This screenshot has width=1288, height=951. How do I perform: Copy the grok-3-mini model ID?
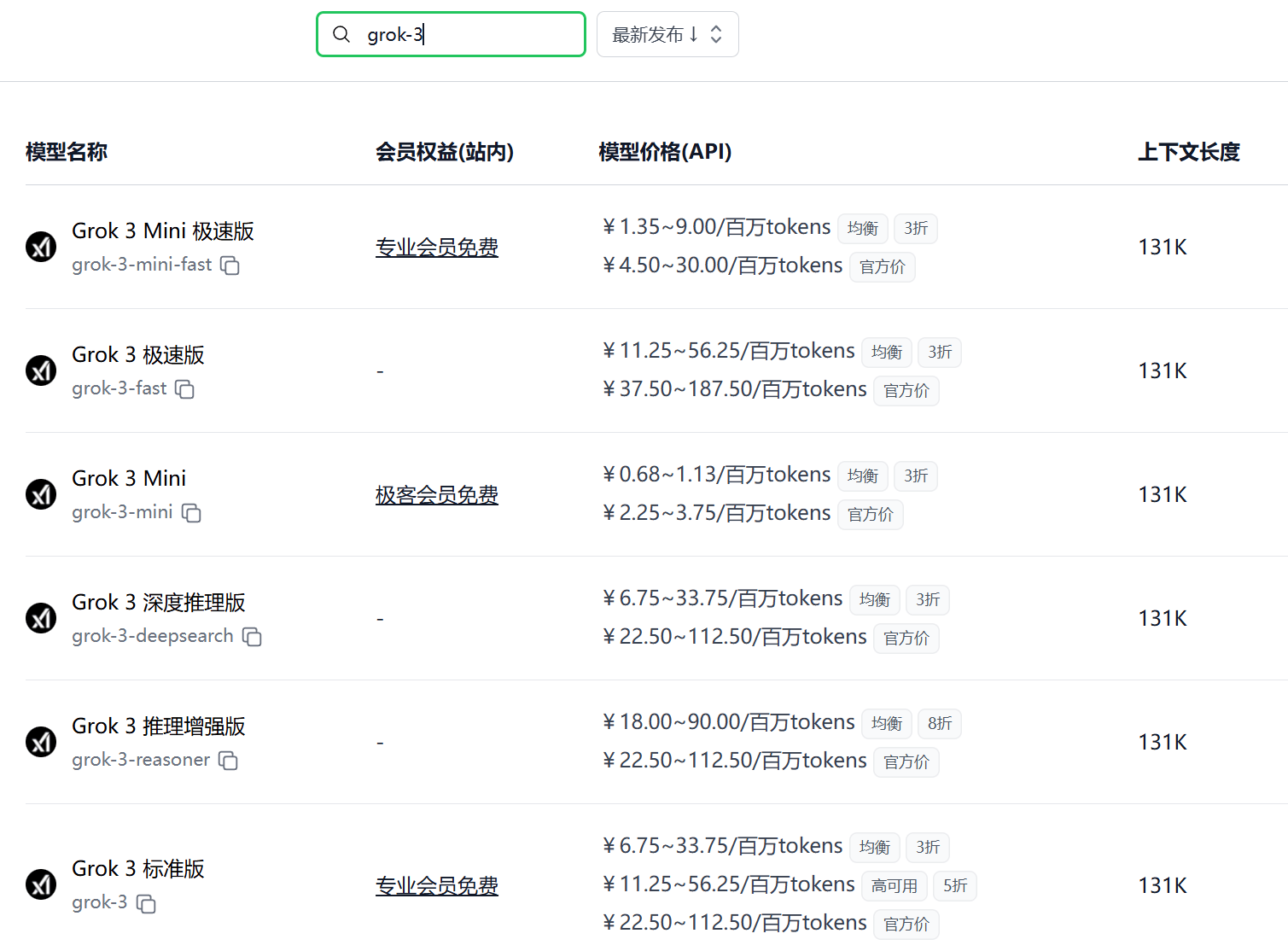[x=191, y=513]
